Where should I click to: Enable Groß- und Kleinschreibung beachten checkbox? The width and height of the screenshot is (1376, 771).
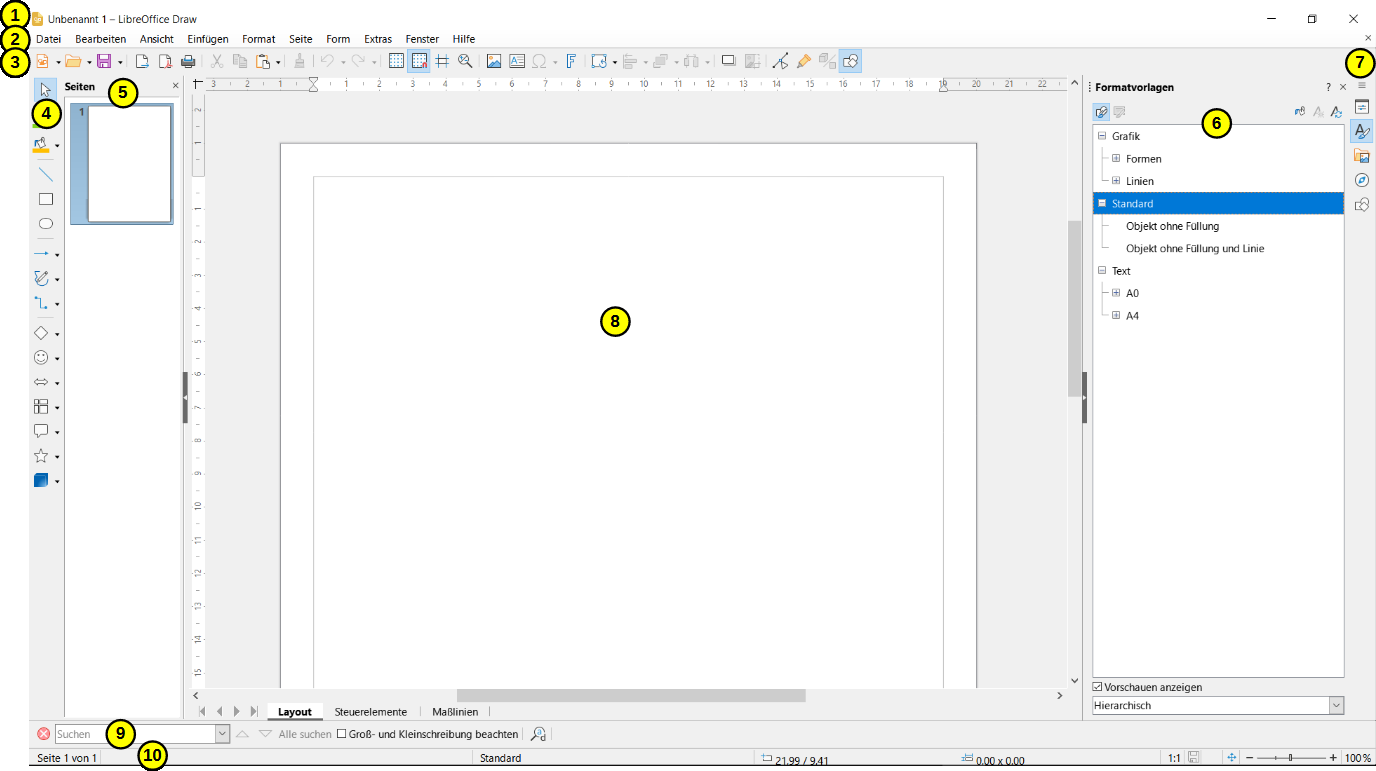[x=341, y=734]
